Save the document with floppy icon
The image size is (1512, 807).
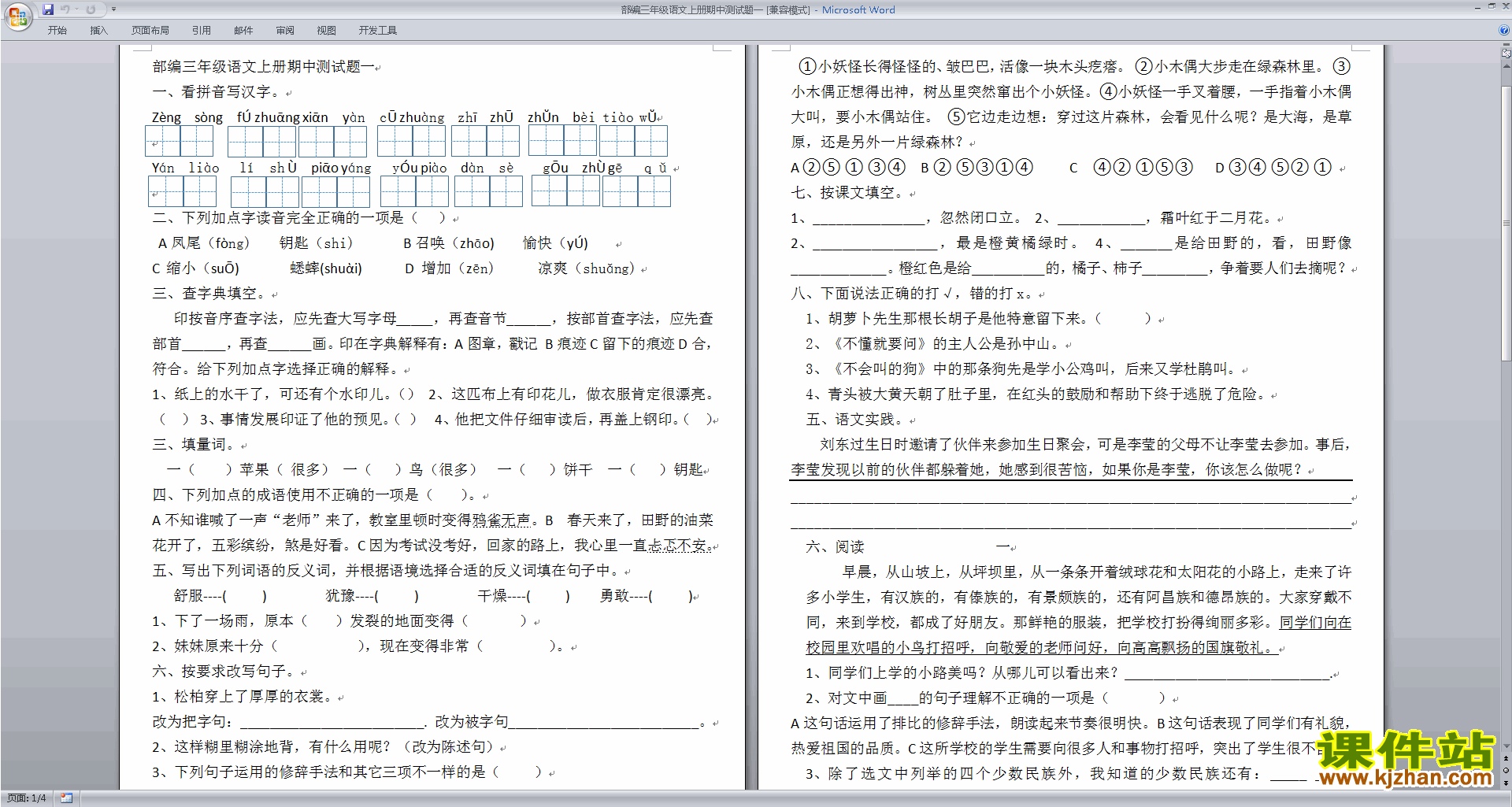point(48,9)
